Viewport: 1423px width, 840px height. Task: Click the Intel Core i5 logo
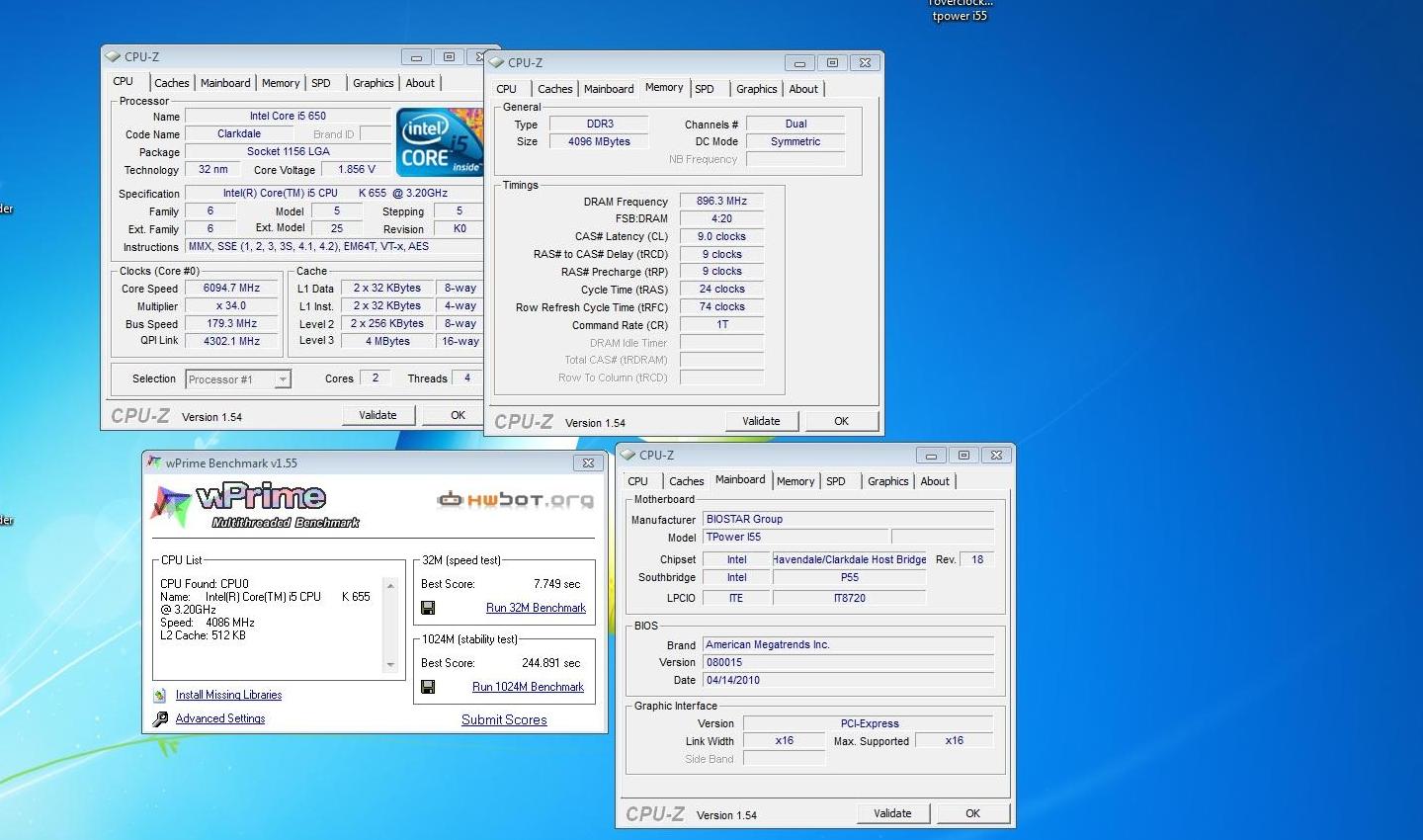coord(440,142)
